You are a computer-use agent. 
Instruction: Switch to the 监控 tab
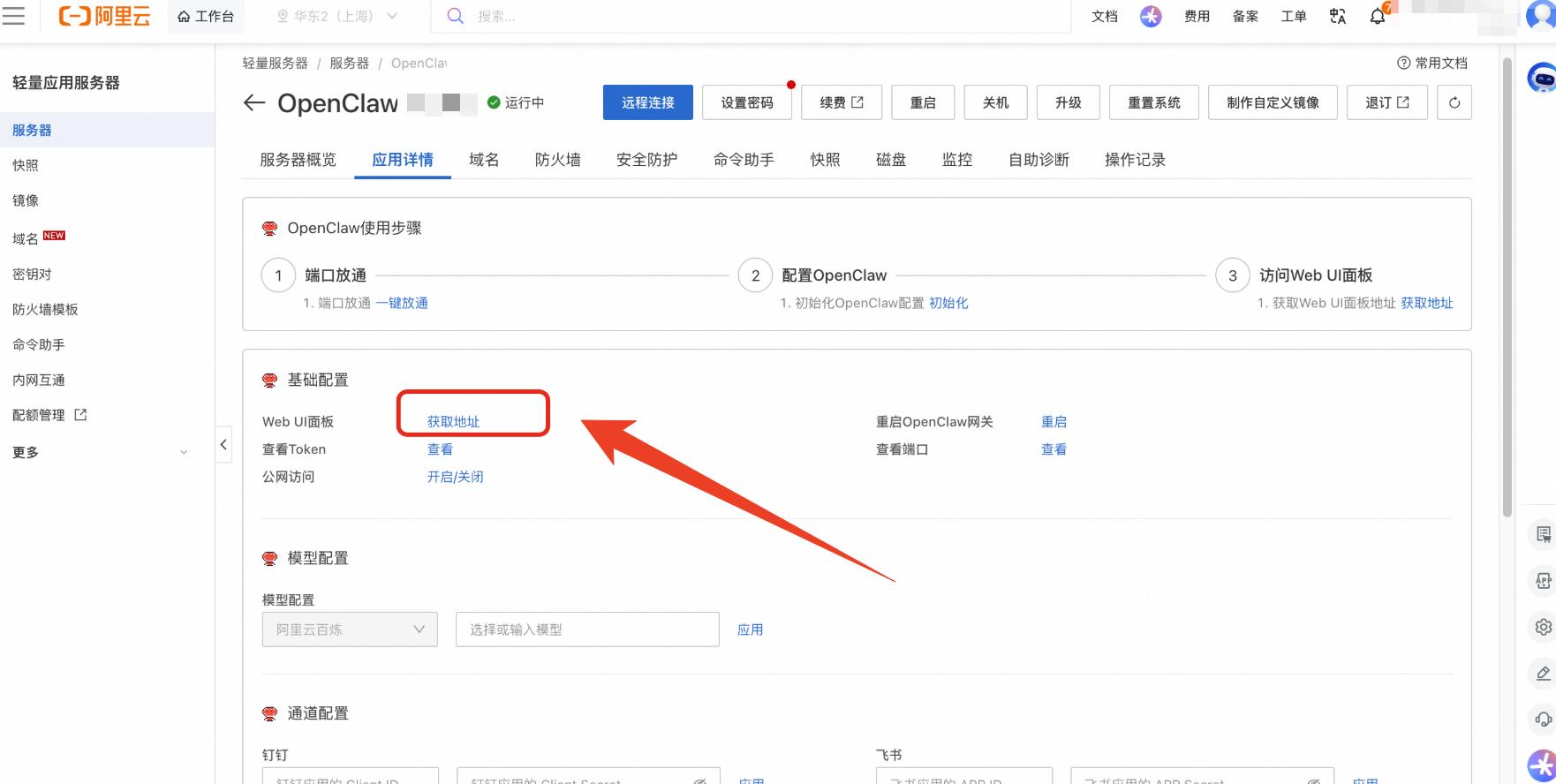pyautogui.click(x=957, y=160)
